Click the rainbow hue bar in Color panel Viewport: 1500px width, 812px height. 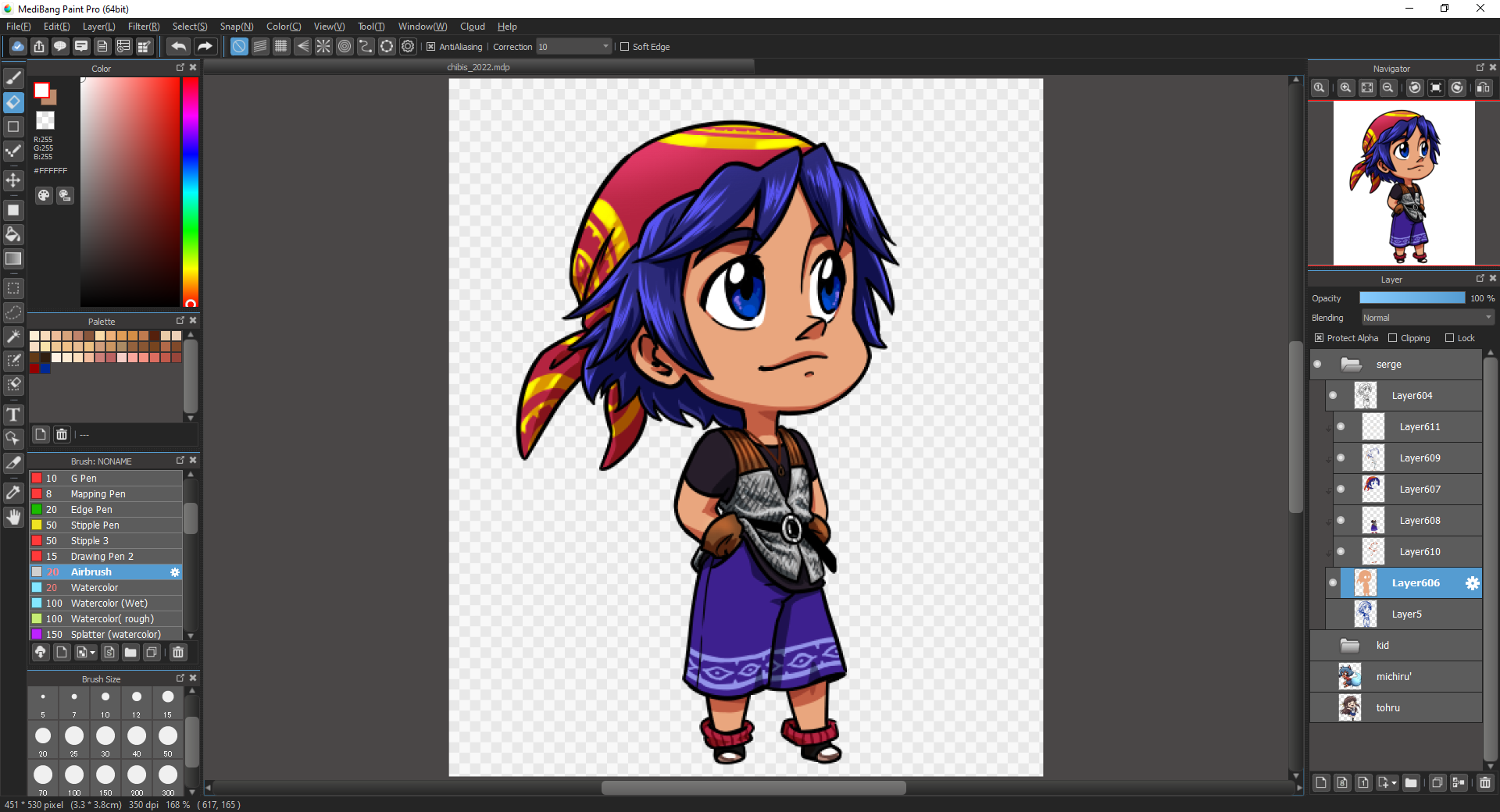tap(190, 191)
